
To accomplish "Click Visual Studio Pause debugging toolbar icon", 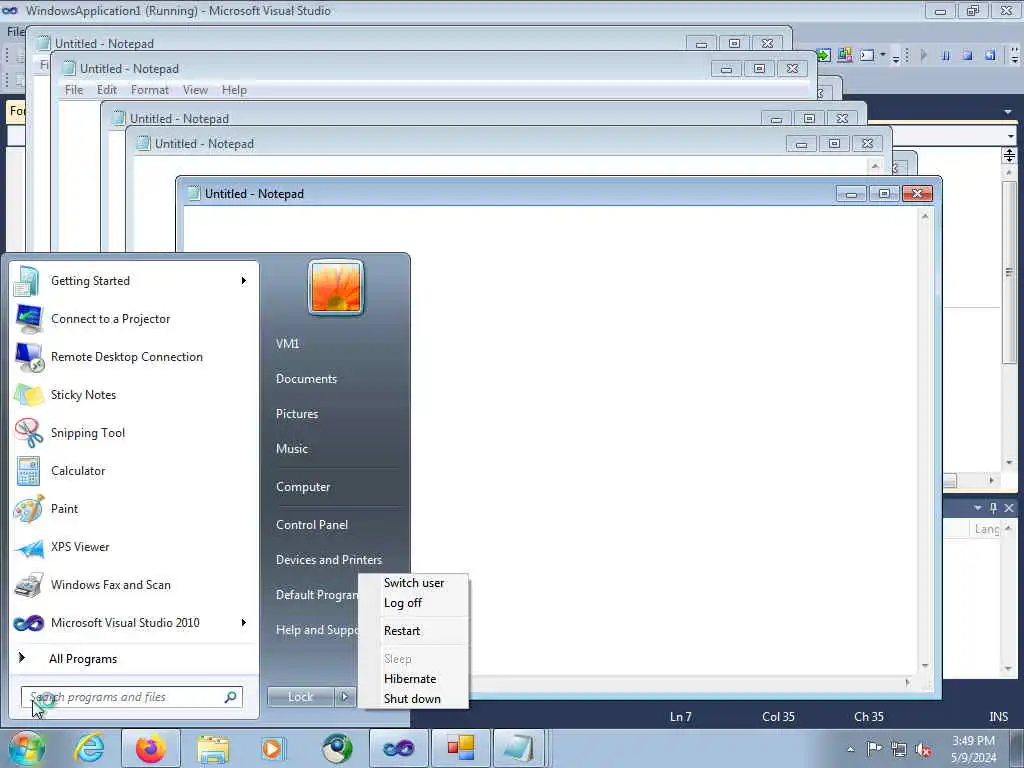I will click(x=946, y=56).
